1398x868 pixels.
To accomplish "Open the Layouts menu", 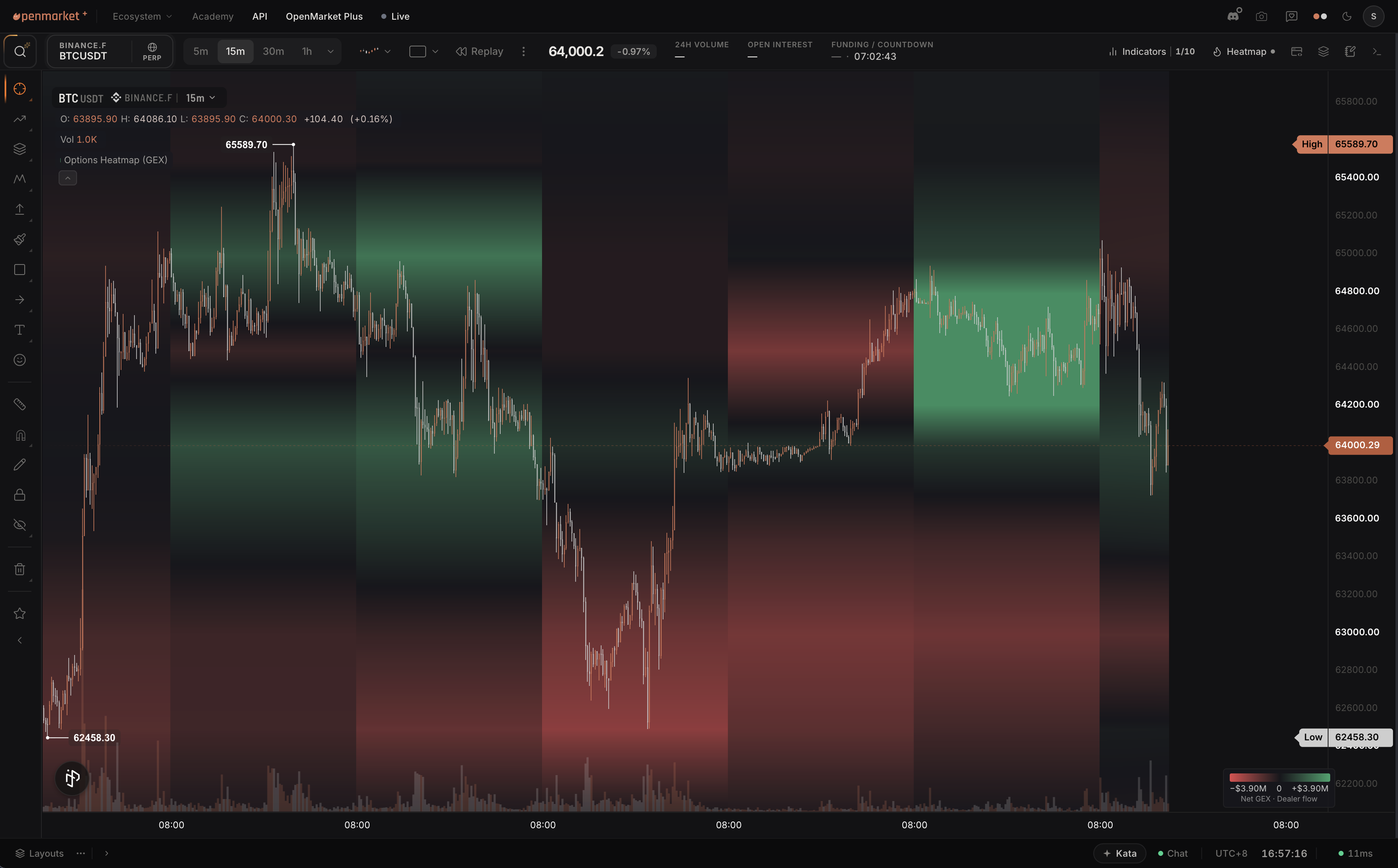I will 40,853.
